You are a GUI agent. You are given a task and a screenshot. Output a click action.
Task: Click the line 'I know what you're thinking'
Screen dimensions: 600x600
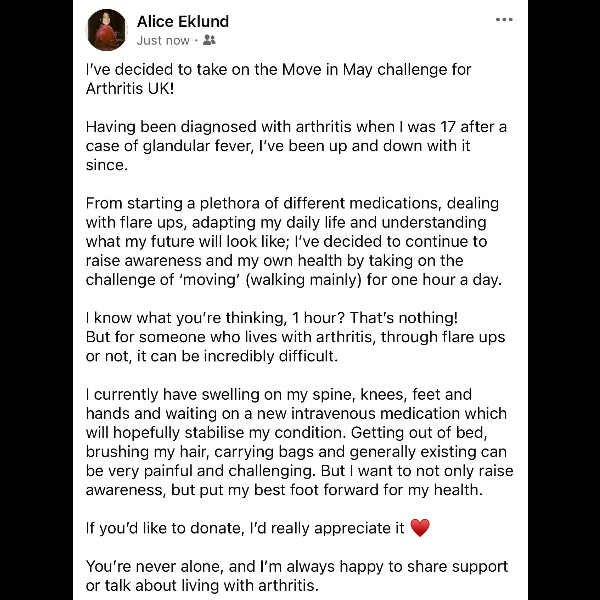[x=272, y=318]
